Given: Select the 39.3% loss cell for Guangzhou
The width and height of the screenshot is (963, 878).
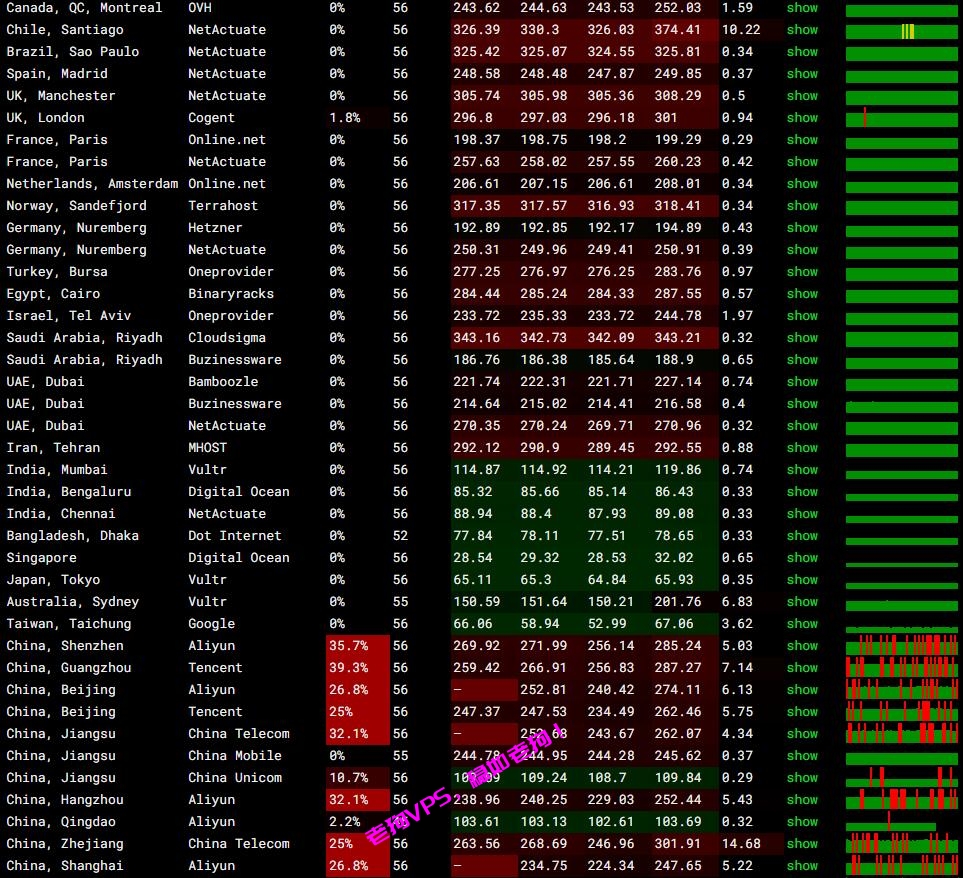Looking at the screenshot, I should click(357, 667).
